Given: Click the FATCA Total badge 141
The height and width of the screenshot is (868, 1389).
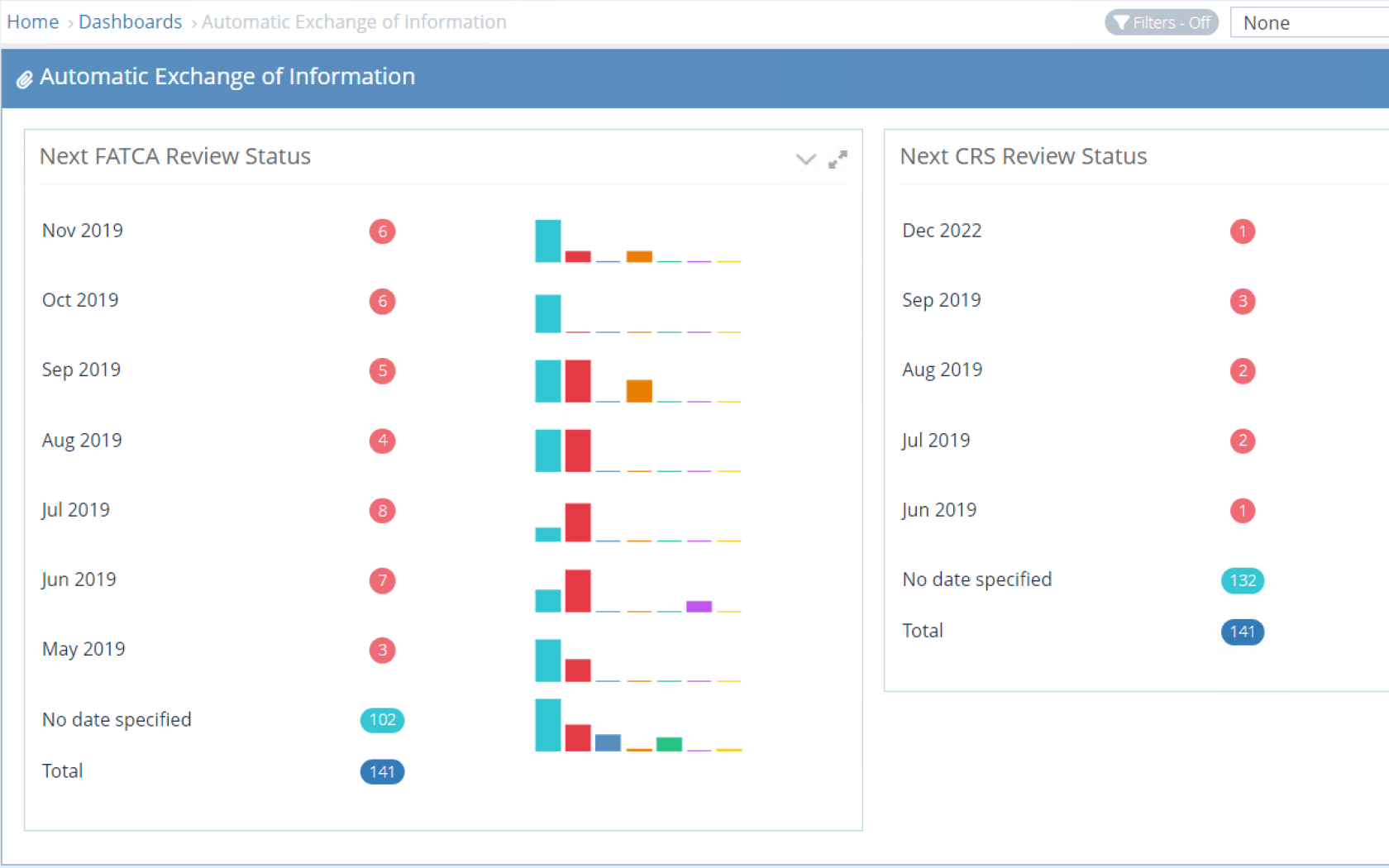Looking at the screenshot, I should [382, 772].
